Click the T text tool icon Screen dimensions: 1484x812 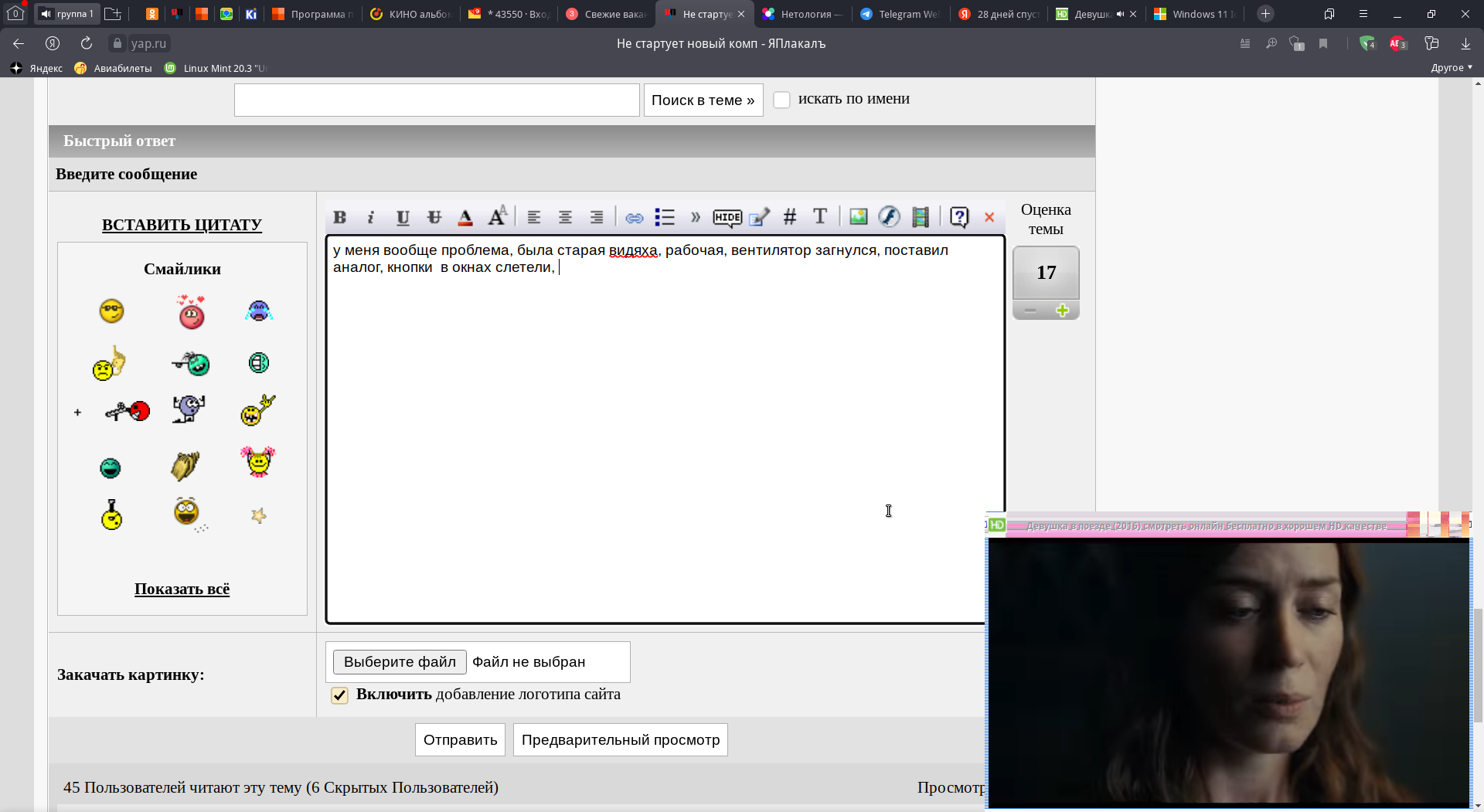point(820,216)
